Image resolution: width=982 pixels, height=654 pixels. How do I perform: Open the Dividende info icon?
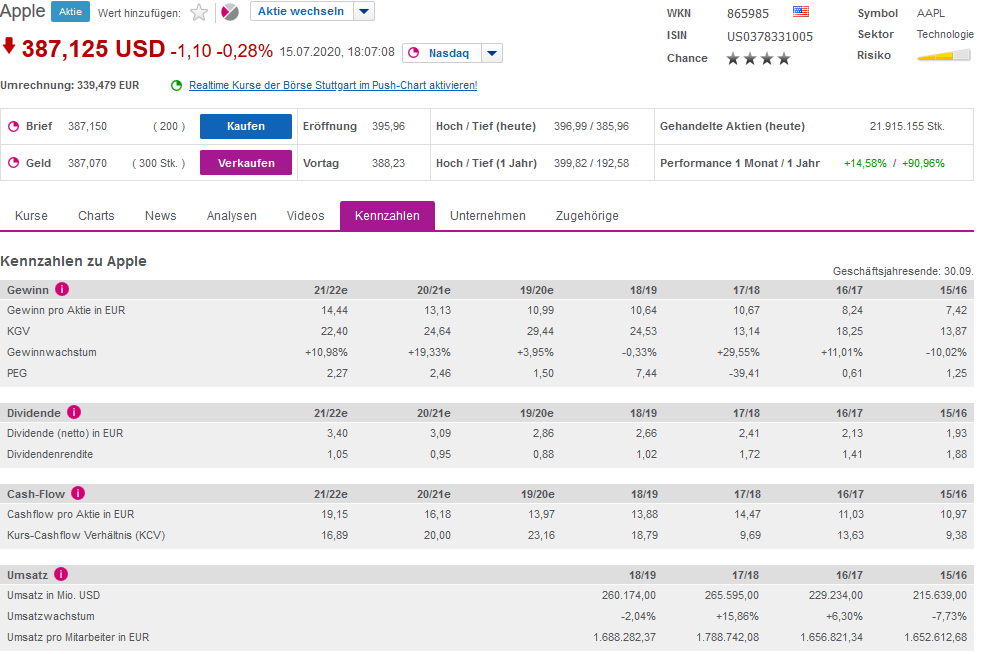(74, 412)
